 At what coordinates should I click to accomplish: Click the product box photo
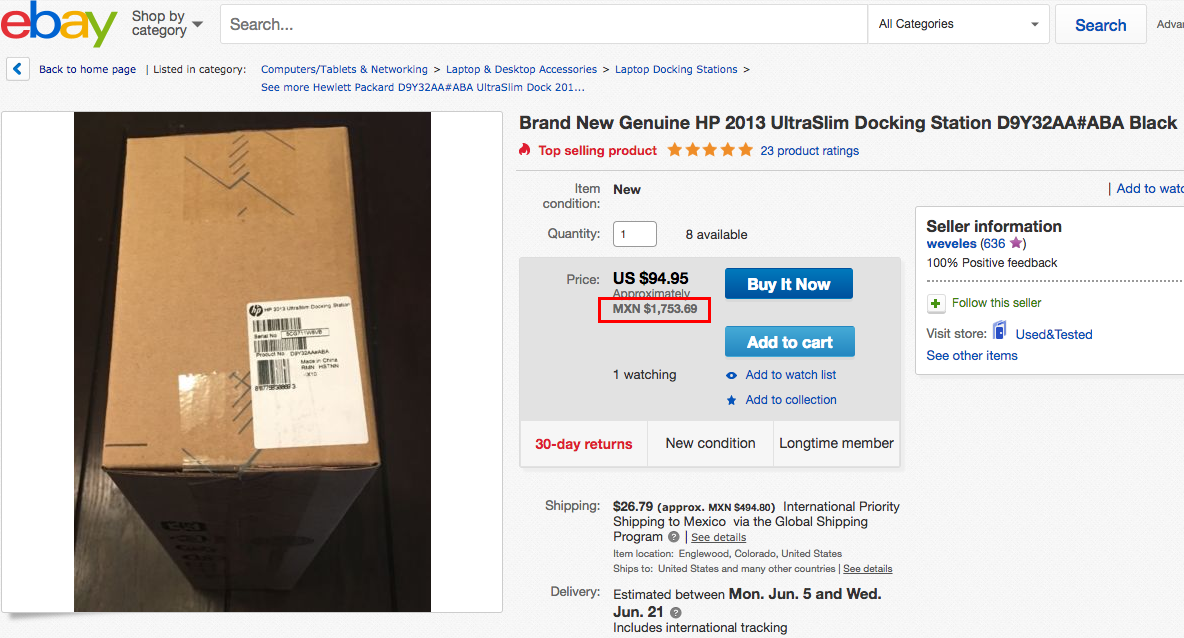[252, 362]
